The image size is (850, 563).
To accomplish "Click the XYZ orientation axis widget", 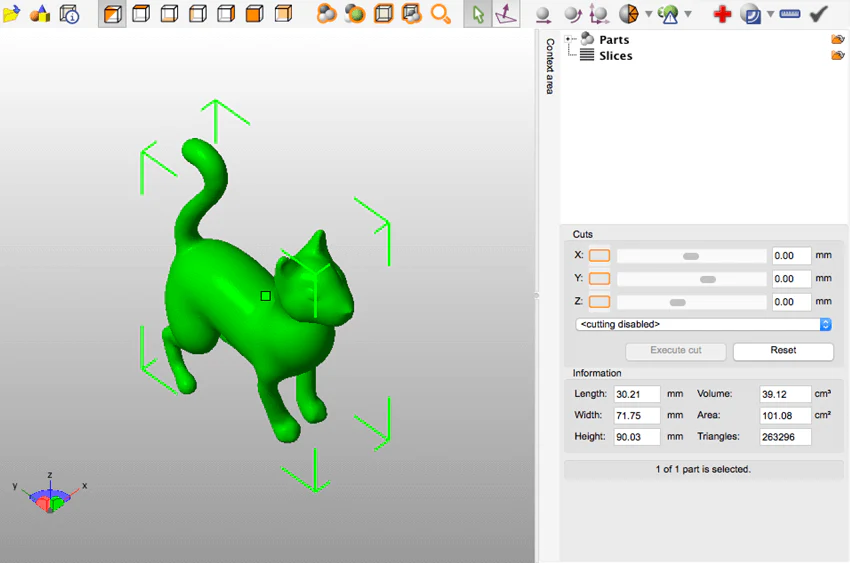I will 50,493.
